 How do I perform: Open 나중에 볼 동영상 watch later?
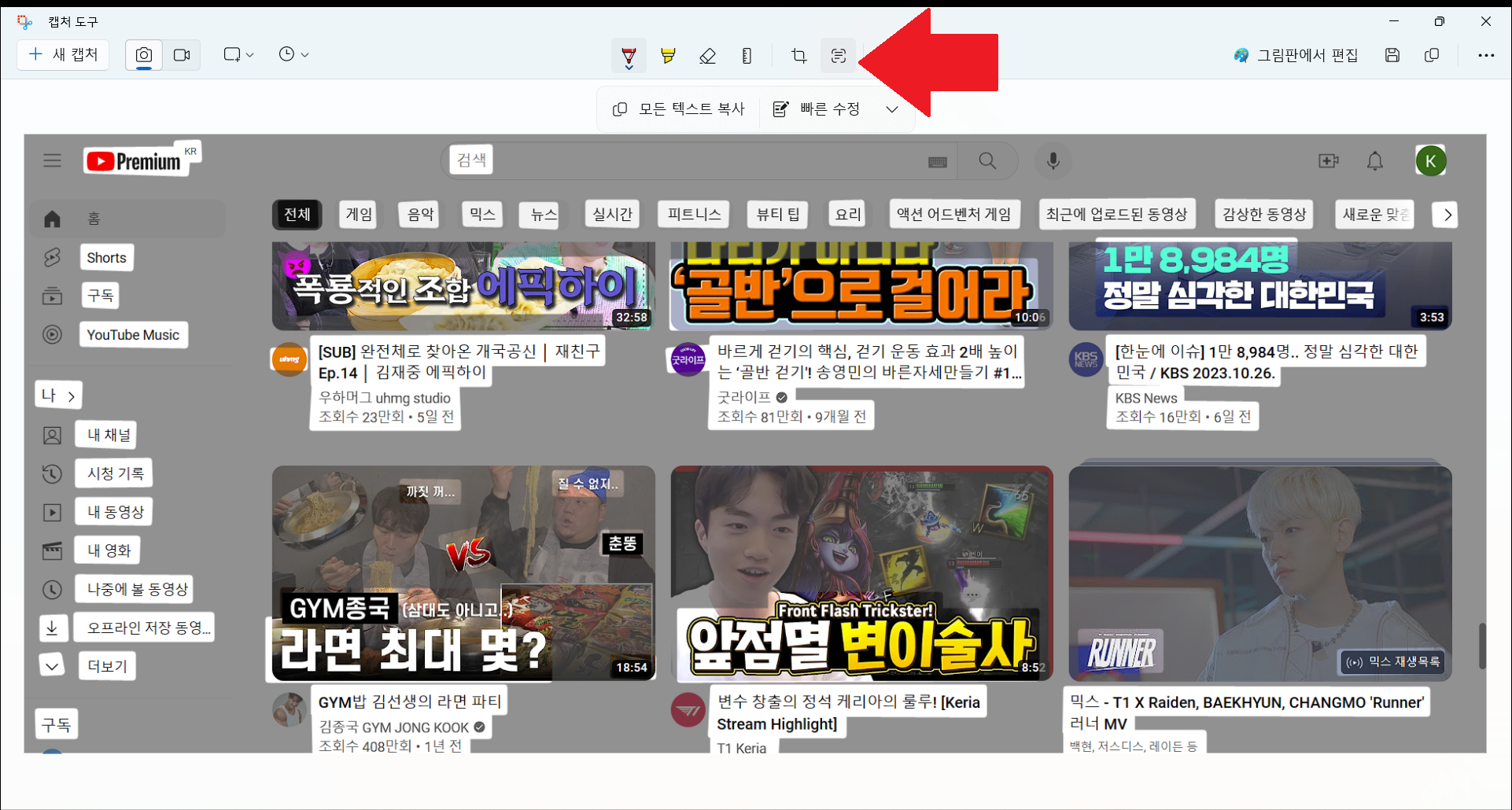coord(138,589)
